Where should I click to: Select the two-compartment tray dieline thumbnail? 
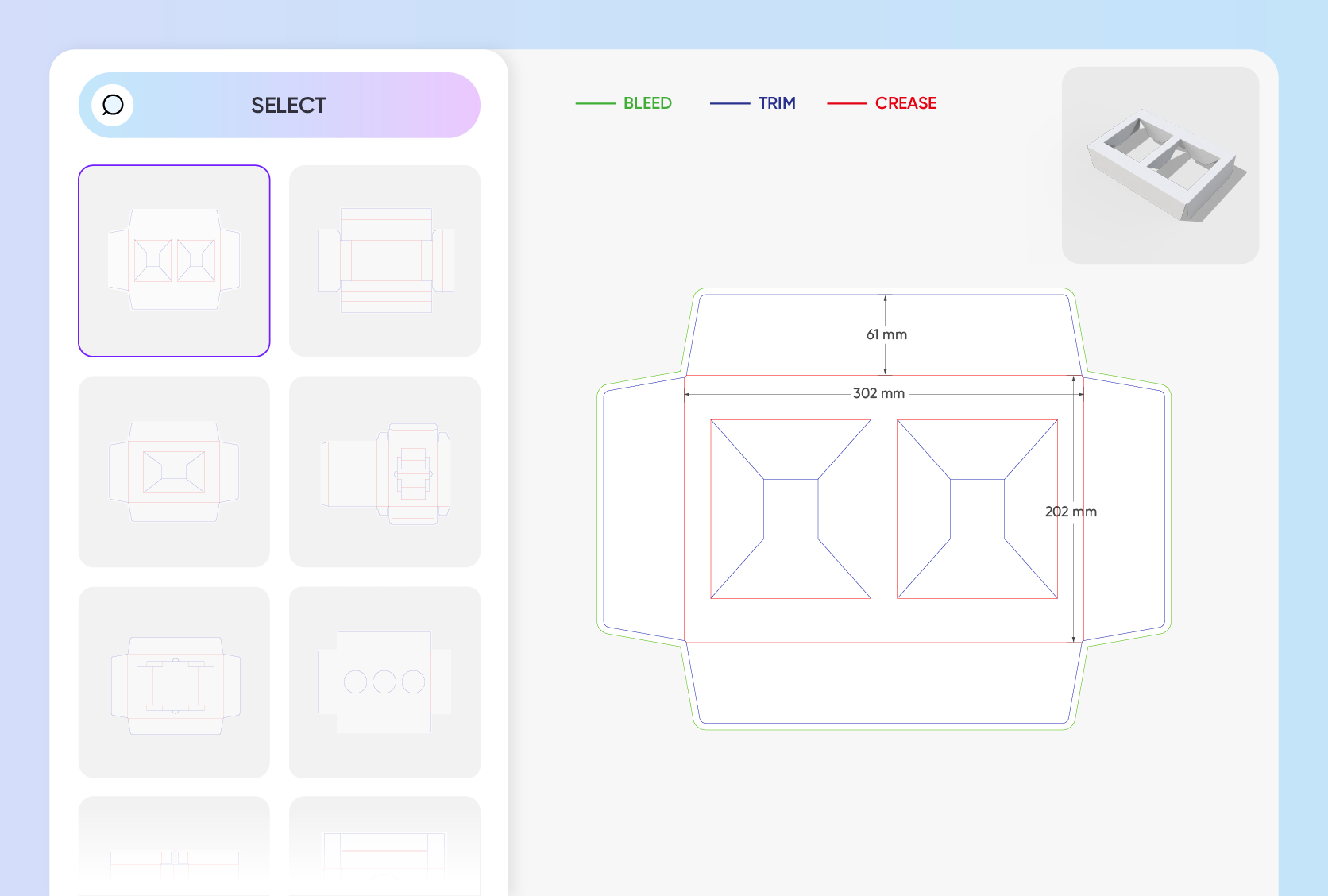(x=174, y=261)
